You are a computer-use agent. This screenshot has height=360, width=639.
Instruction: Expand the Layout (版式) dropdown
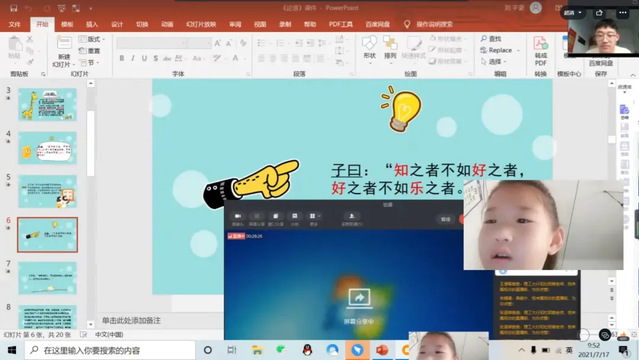click(x=91, y=39)
